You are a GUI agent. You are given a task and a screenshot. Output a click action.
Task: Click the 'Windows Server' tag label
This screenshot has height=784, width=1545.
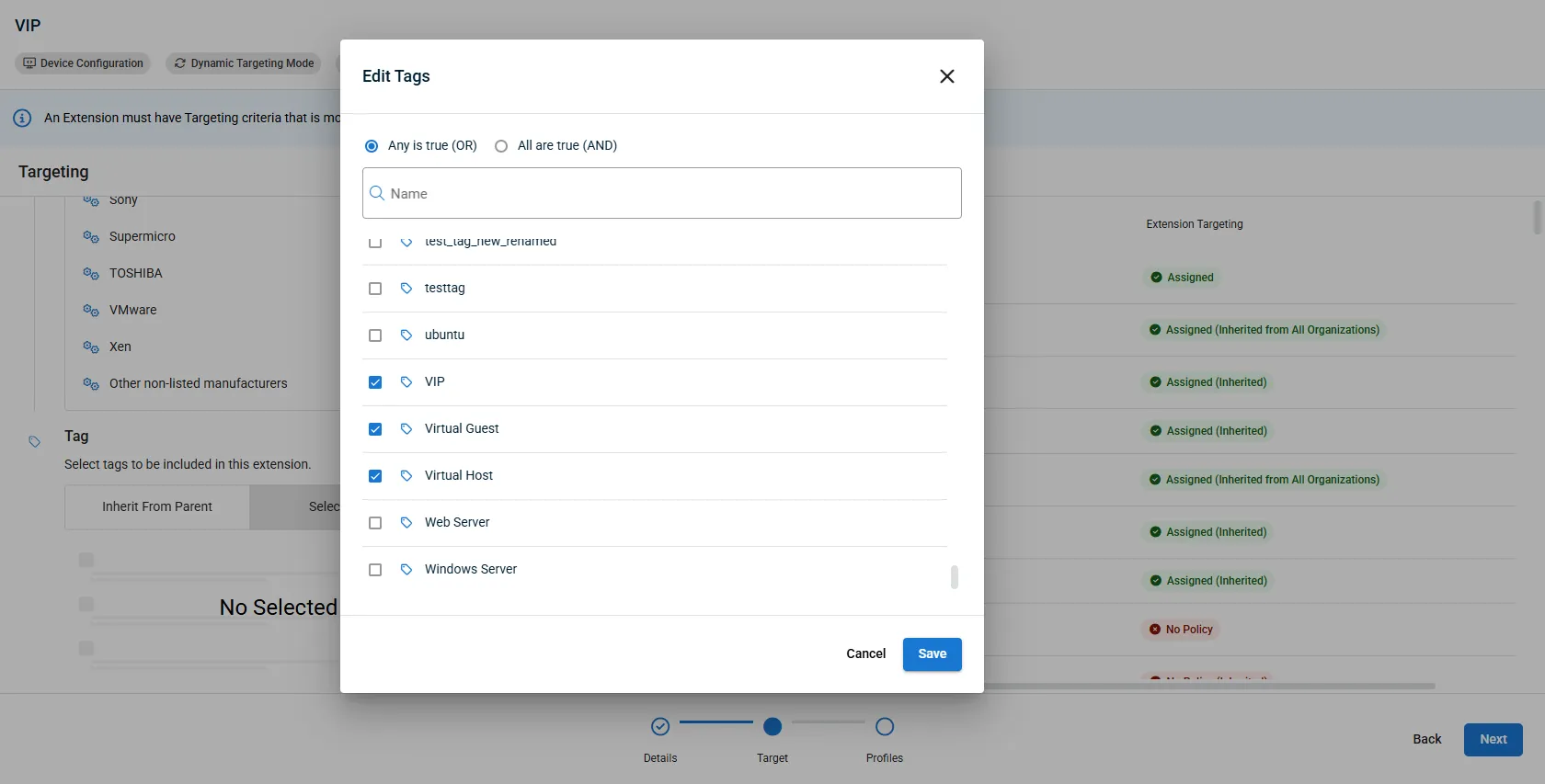coord(471,569)
